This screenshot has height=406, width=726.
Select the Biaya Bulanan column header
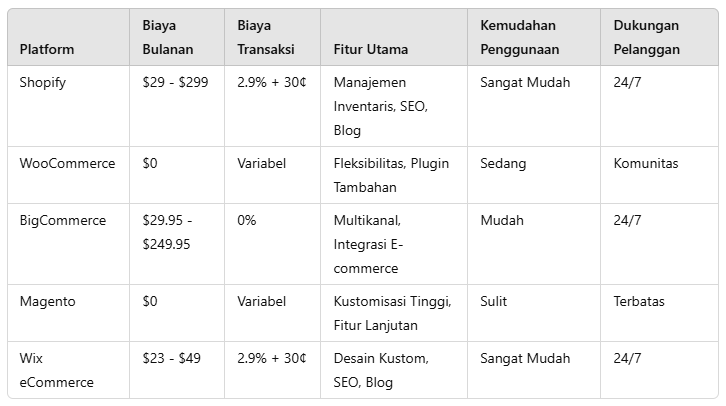tap(168, 37)
